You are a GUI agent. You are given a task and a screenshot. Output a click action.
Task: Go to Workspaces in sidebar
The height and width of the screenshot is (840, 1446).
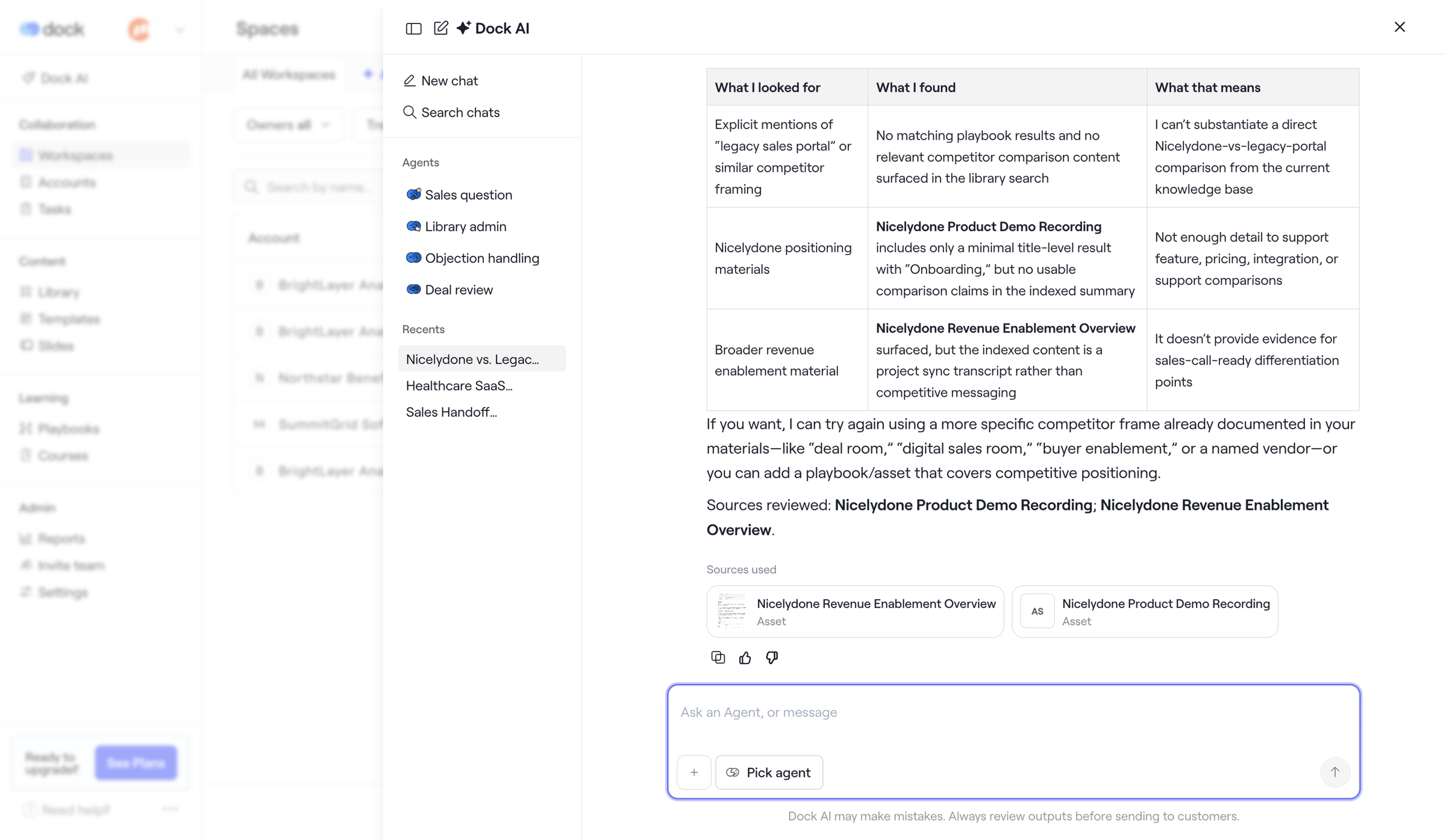click(x=101, y=155)
